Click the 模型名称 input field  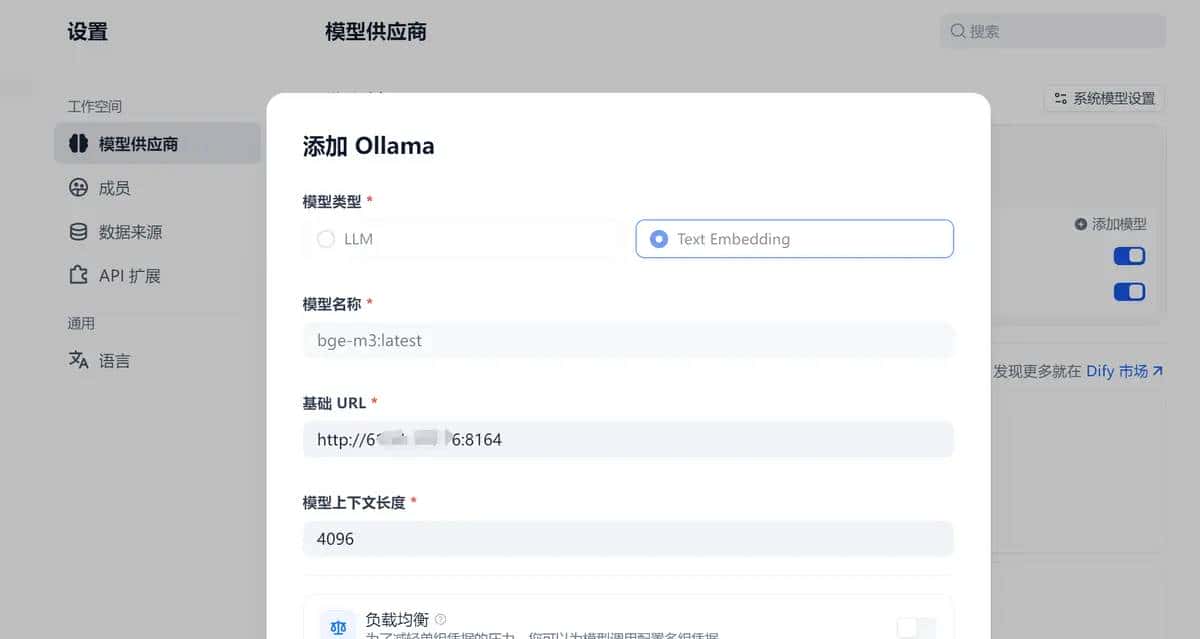pyautogui.click(x=628, y=340)
